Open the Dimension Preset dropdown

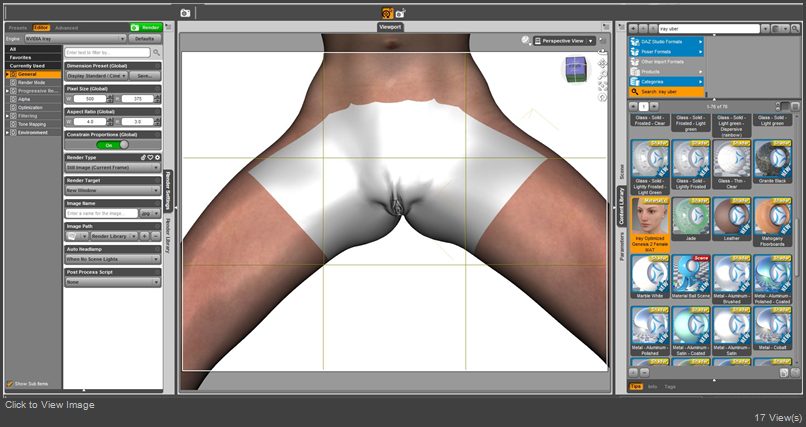point(97,76)
